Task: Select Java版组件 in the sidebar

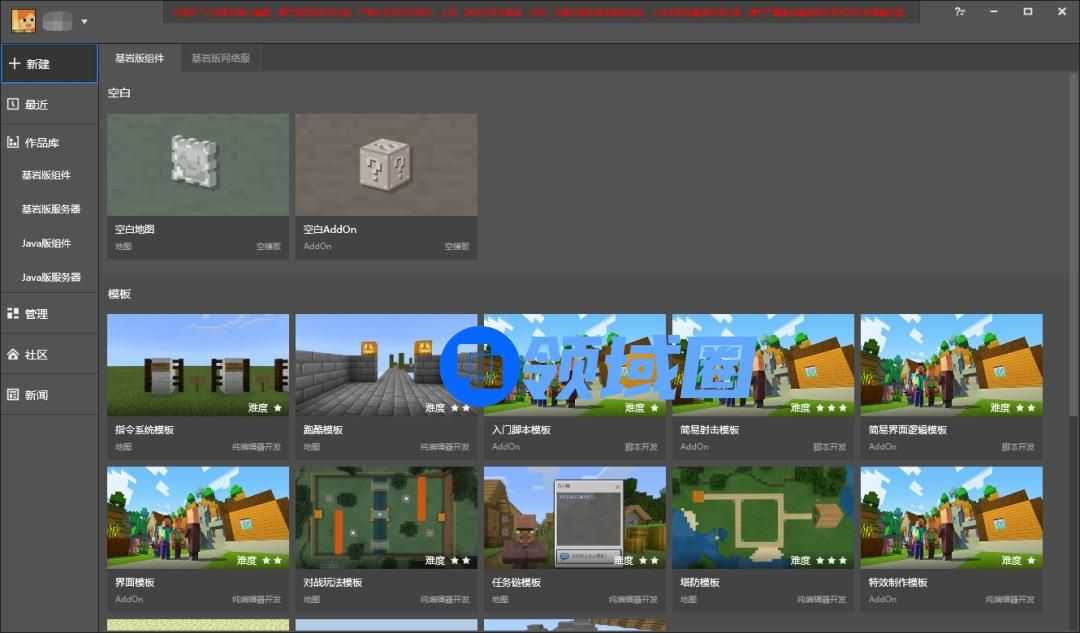Action: (x=46, y=243)
